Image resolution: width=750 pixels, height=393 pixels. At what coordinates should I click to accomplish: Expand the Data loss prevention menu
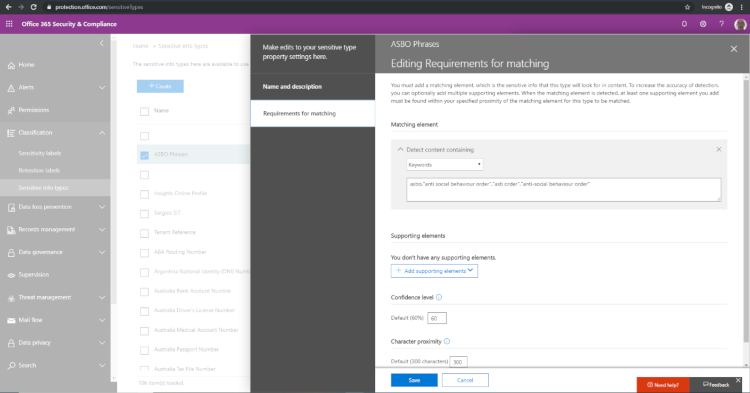tap(55, 207)
